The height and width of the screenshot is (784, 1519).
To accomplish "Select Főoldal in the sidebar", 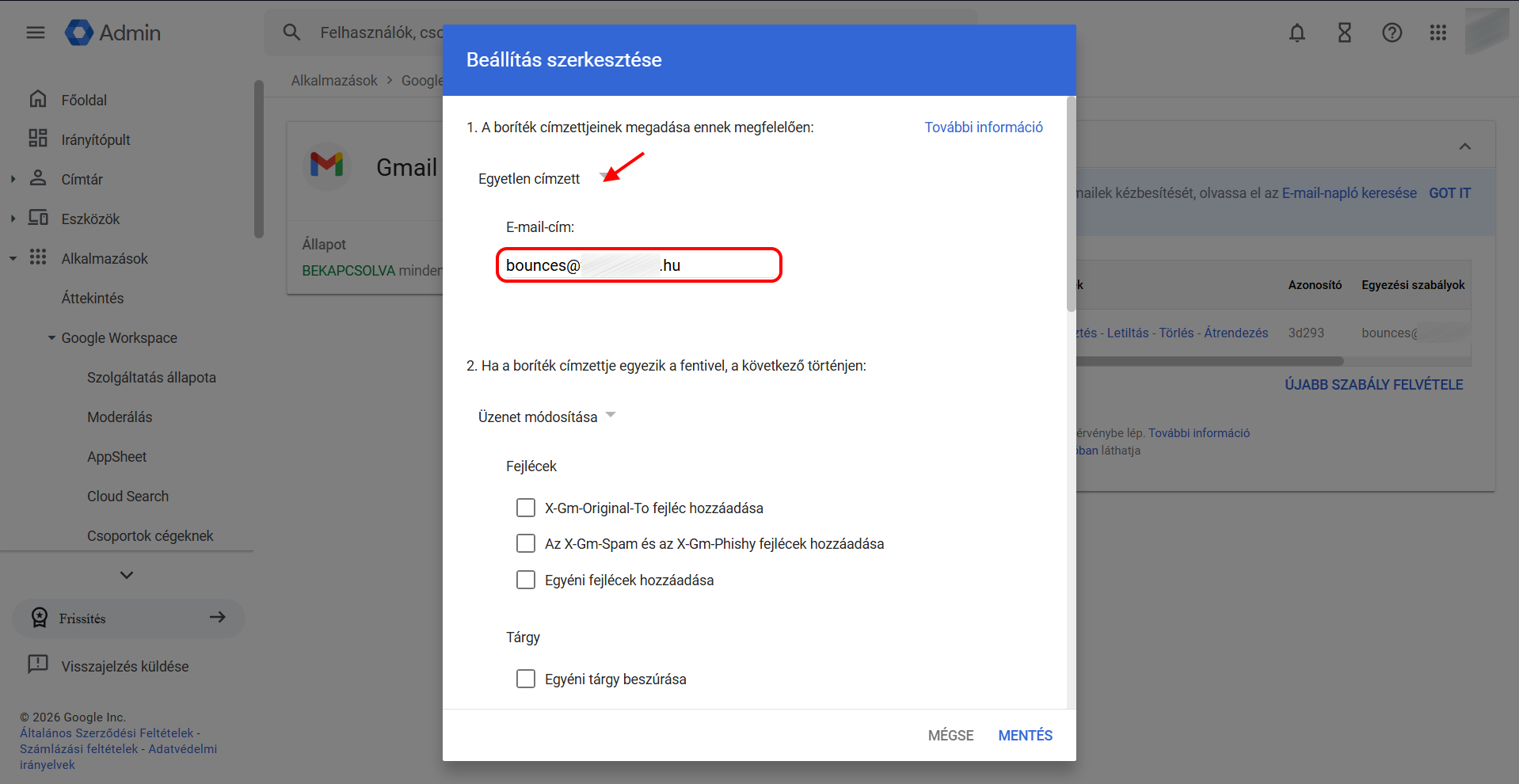I will (x=84, y=101).
